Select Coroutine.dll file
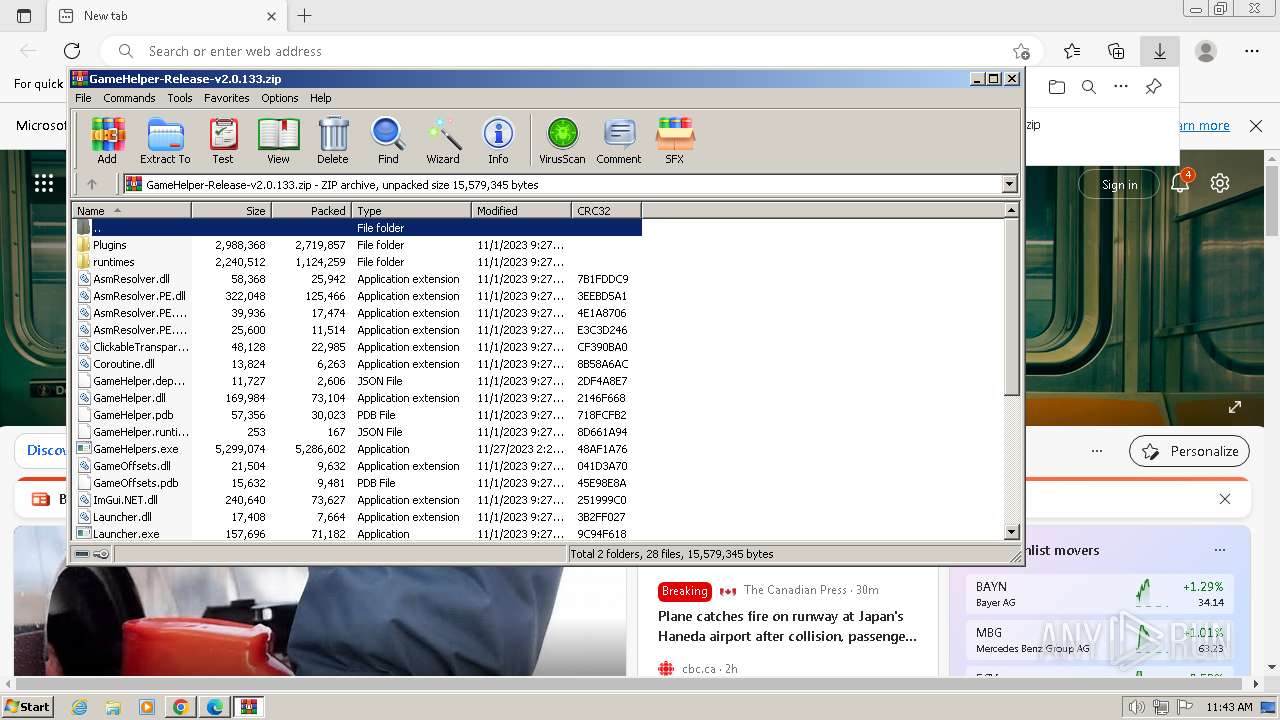This screenshot has width=1280, height=720. 124,364
